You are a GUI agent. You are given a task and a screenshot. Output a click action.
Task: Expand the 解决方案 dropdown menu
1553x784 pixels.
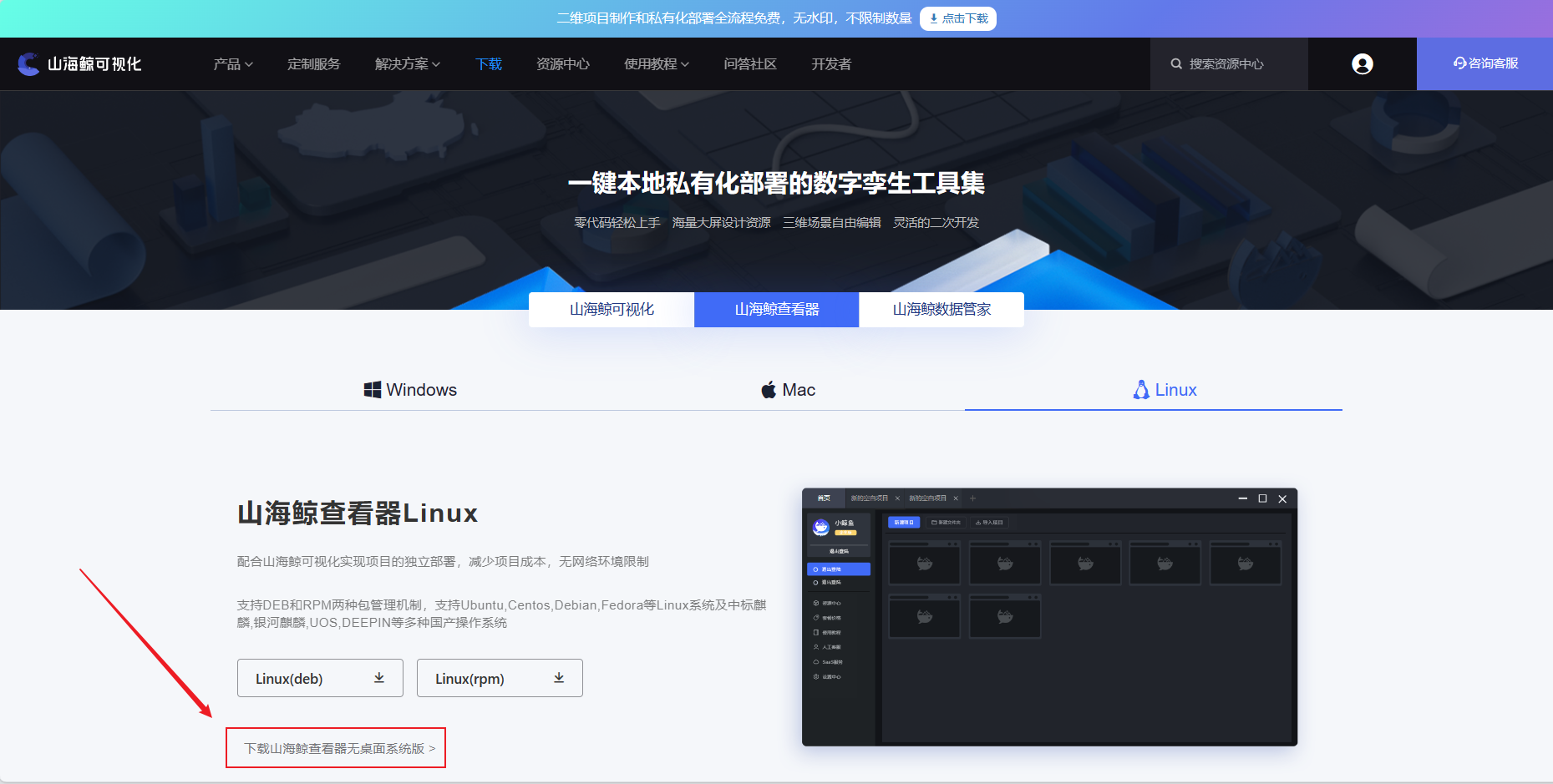click(x=408, y=64)
